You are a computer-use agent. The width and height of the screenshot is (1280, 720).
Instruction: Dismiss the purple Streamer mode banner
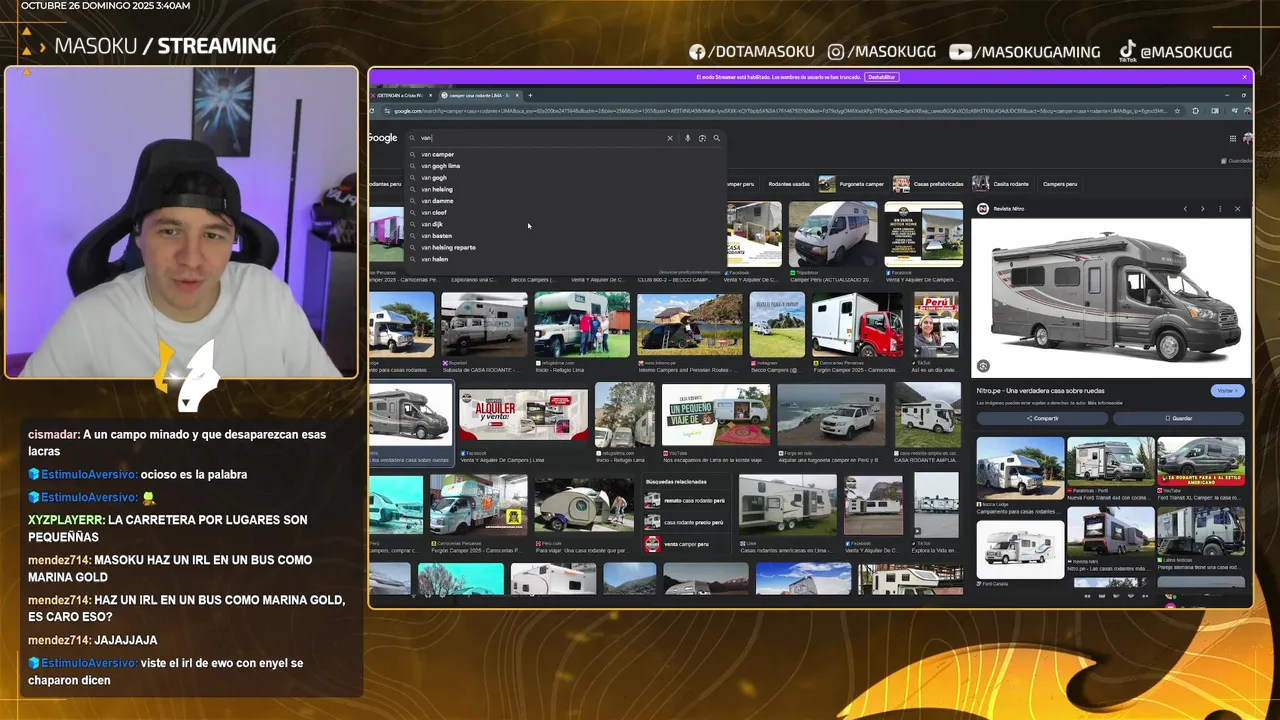1245,77
